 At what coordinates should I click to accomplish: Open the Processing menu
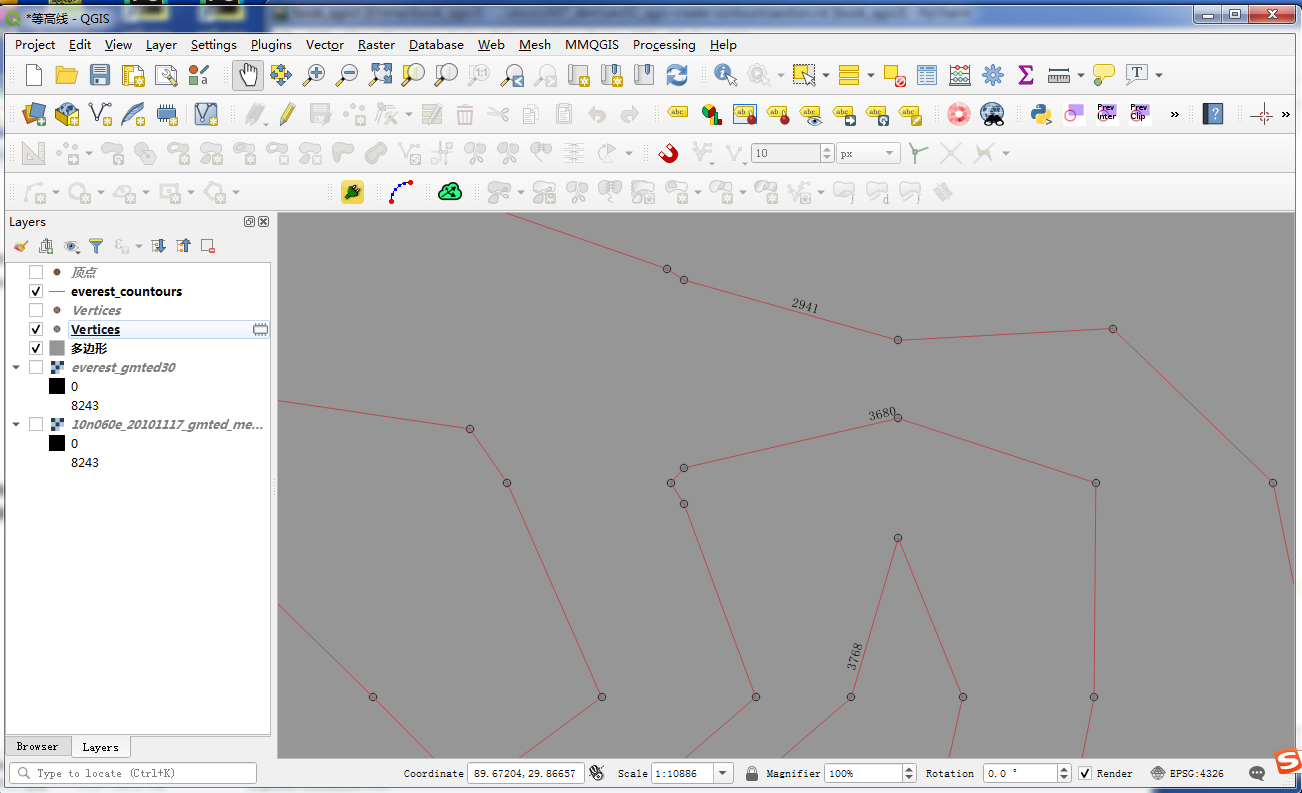(664, 45)
